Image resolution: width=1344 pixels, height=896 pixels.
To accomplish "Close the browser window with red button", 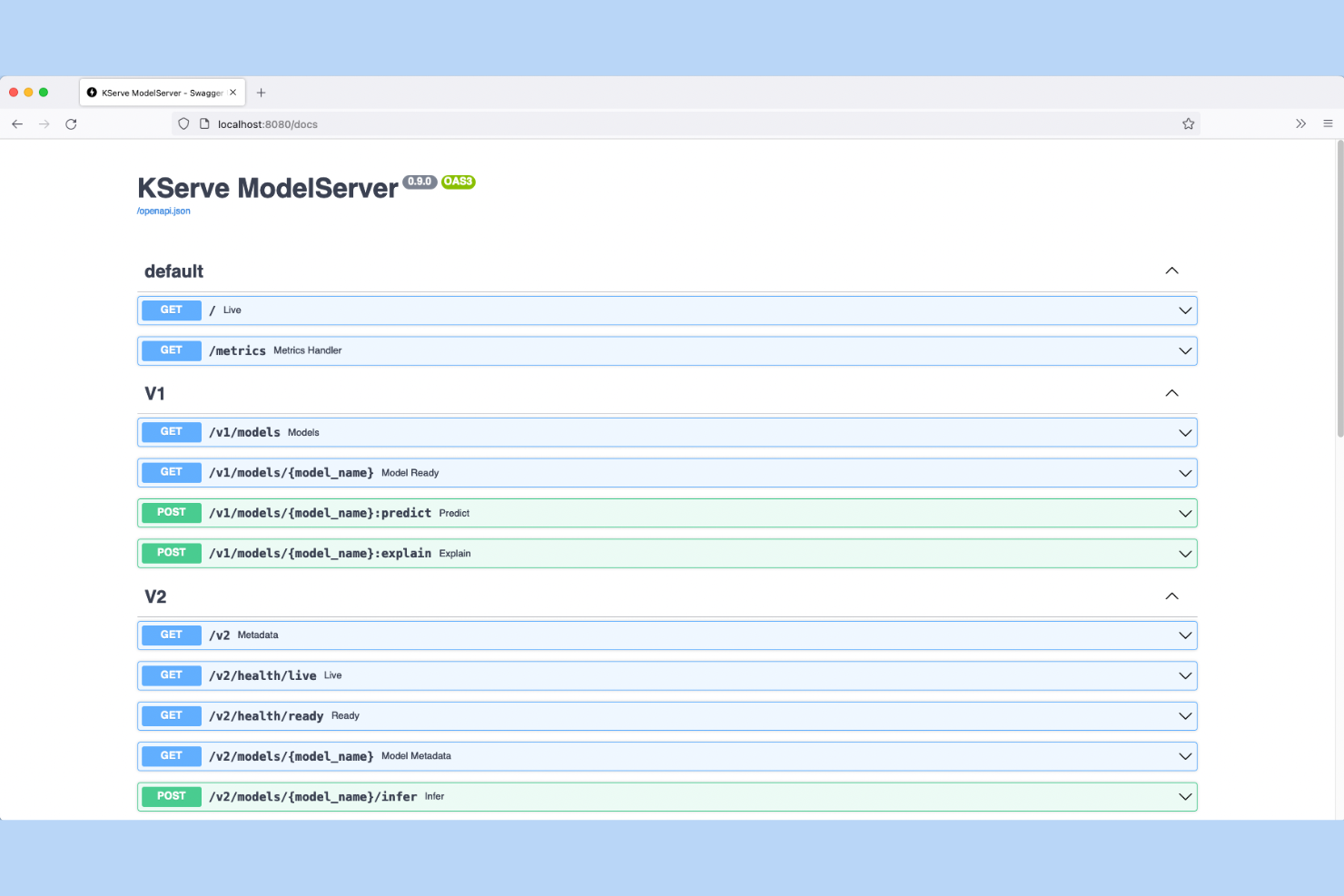I will (x=14, y=93).
